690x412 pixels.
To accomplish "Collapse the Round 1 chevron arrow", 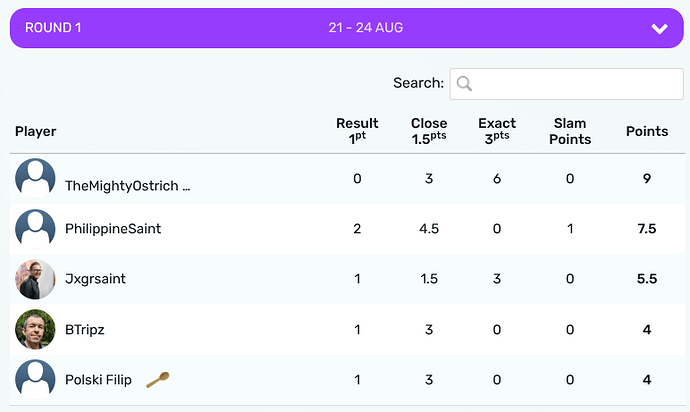I will [659, 29].
